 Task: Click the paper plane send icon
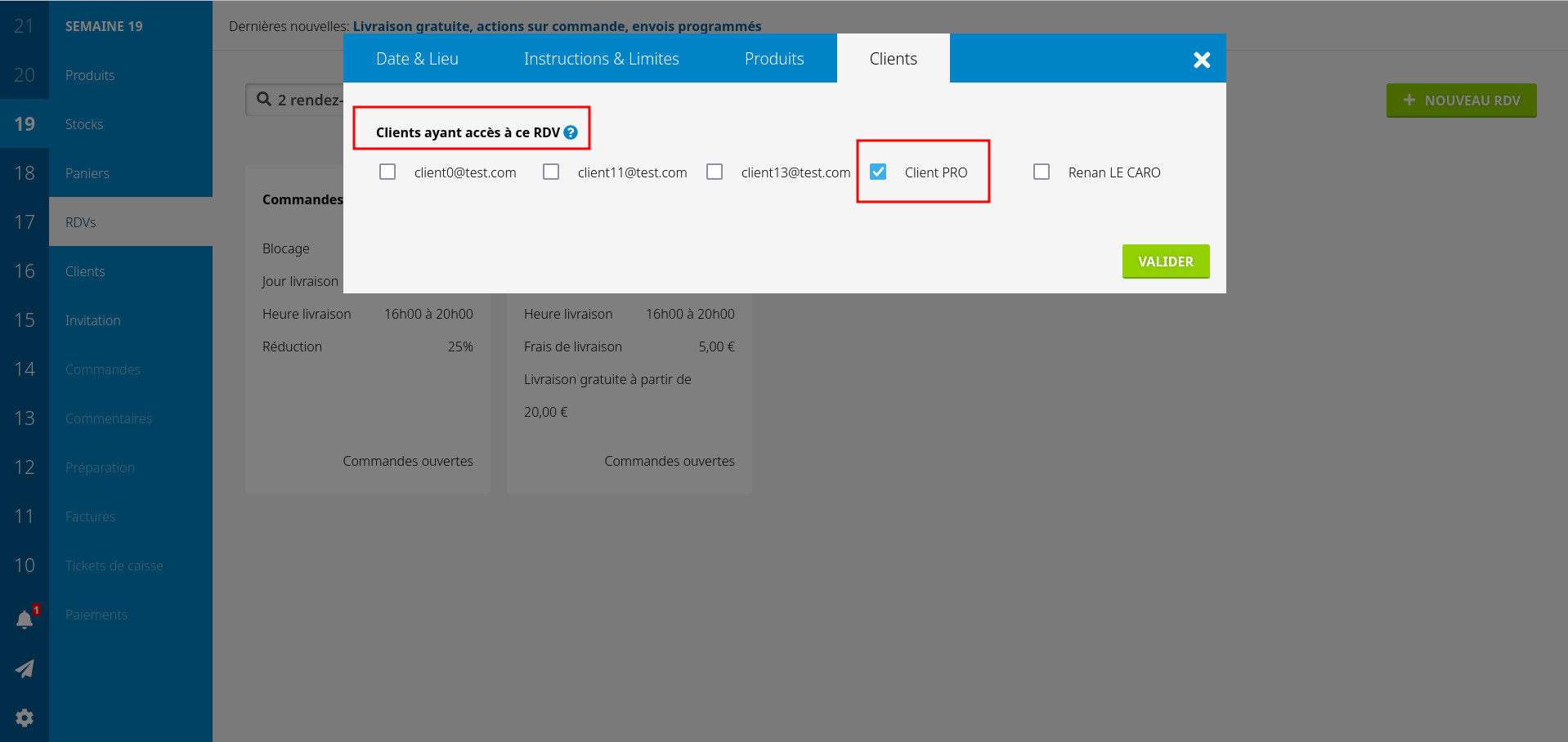pyautogui.click(x=25, y=668)
